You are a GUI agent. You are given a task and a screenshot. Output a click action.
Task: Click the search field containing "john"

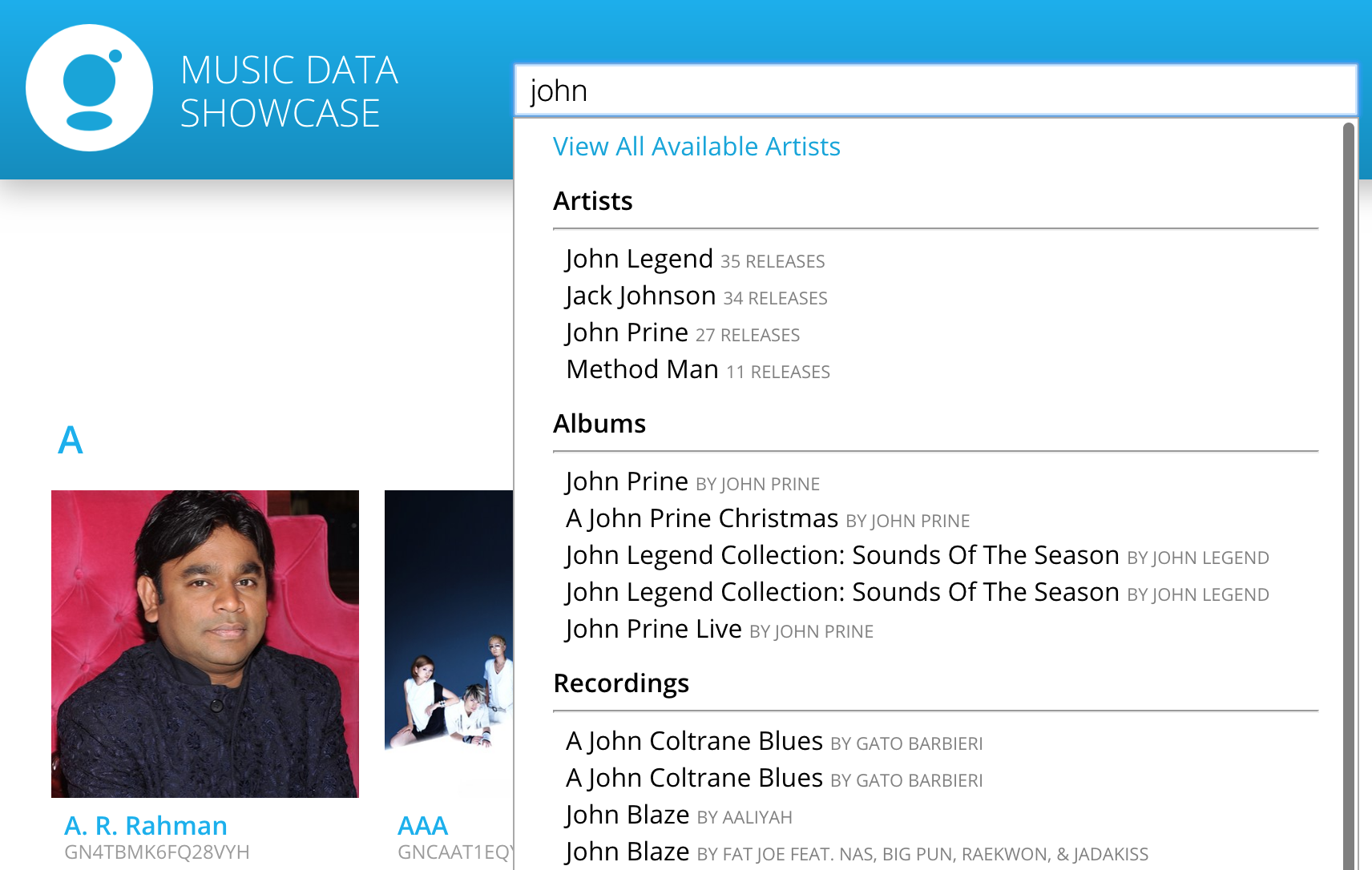(934, 91)
